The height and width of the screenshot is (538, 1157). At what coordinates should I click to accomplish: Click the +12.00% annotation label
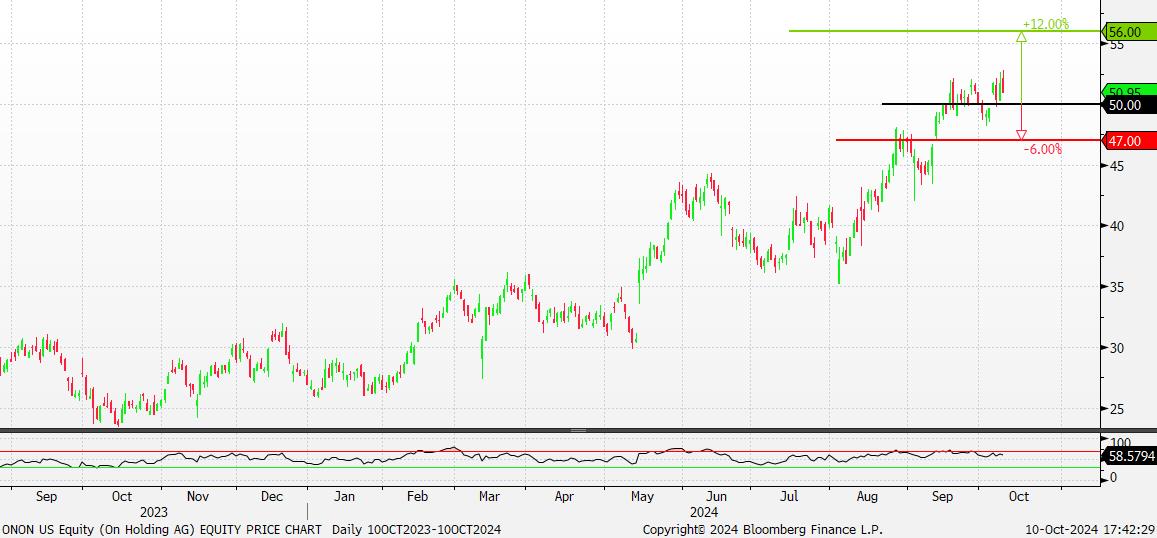pos(1046,24)
